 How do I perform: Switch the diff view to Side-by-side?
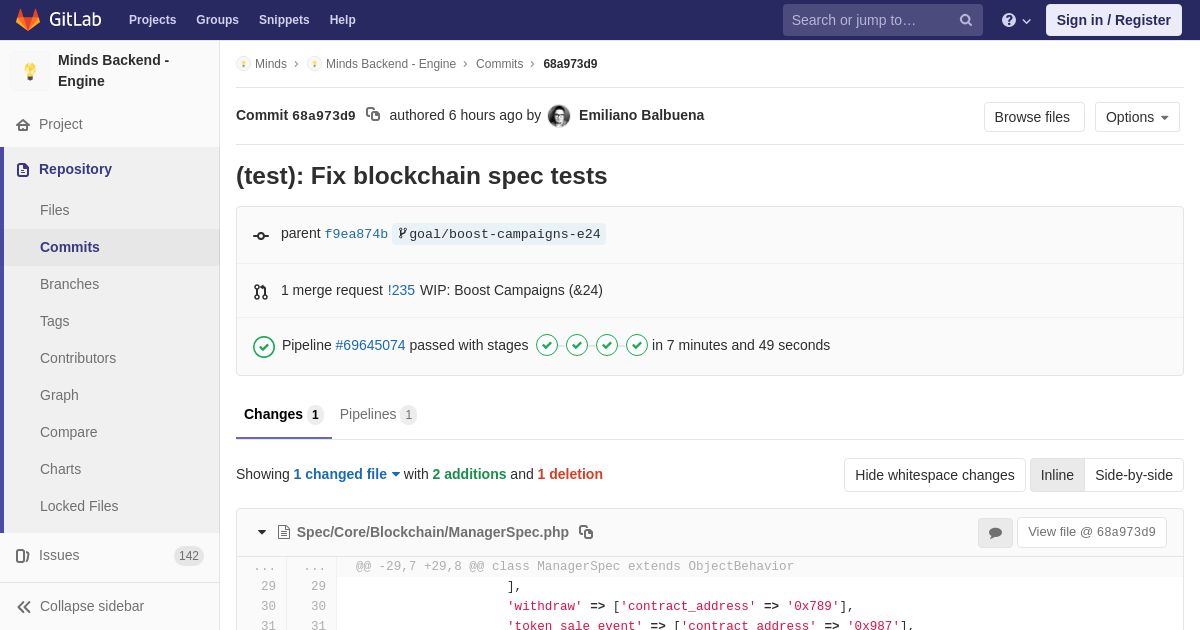1134,475
